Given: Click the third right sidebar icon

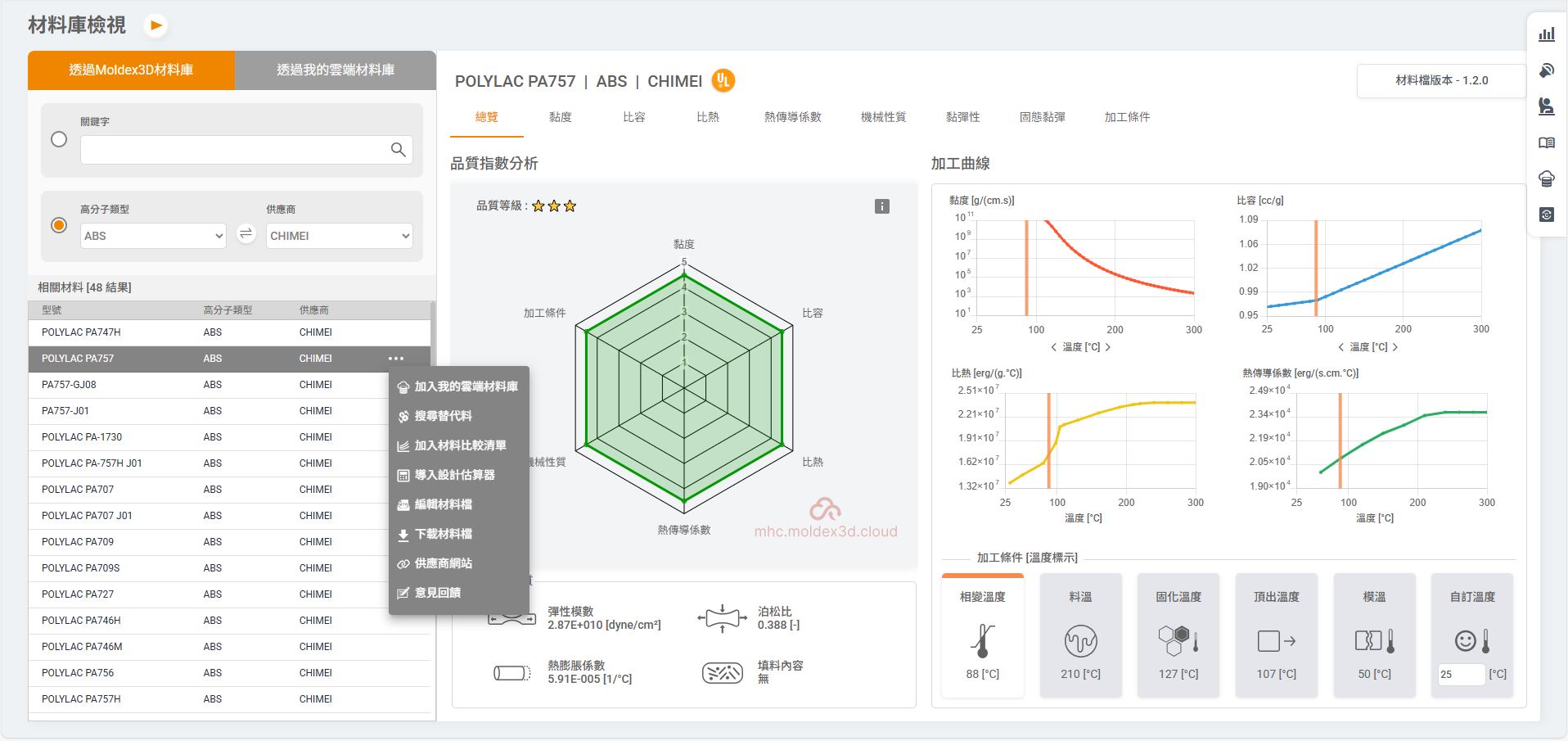Looking at the screenshot, I should pos(1547,106).
